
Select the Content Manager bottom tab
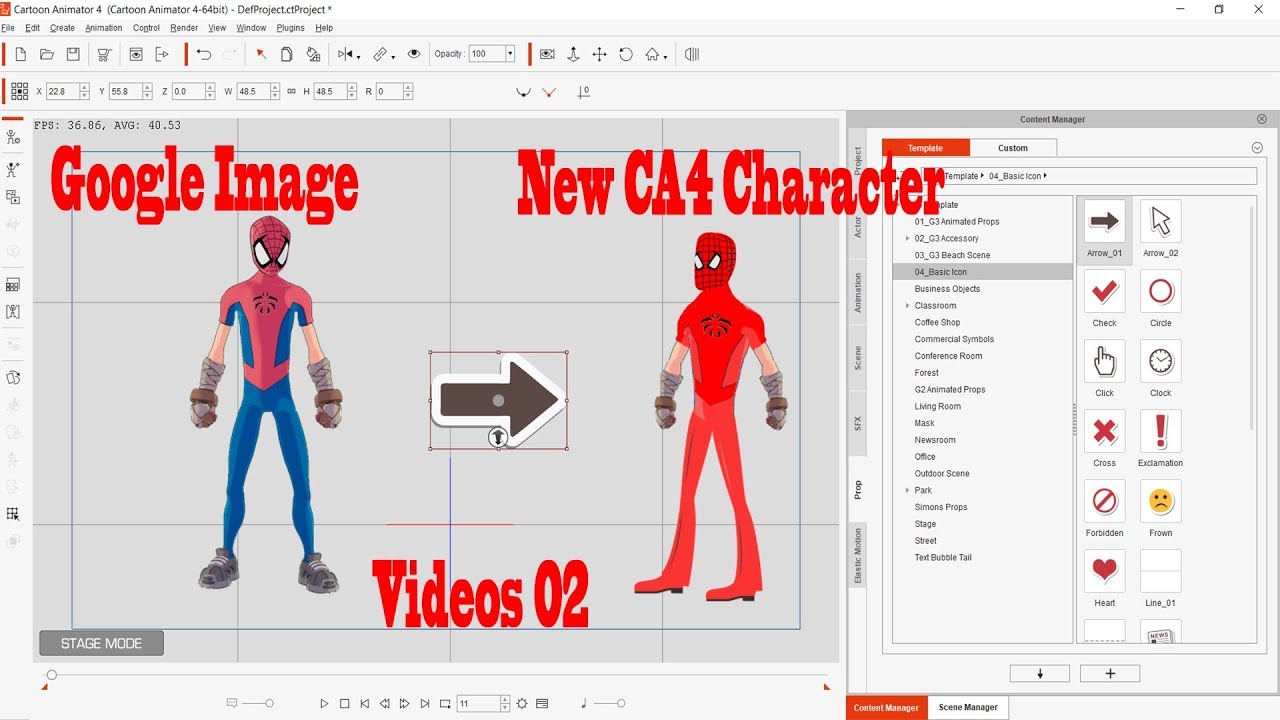tap(887, 708)
